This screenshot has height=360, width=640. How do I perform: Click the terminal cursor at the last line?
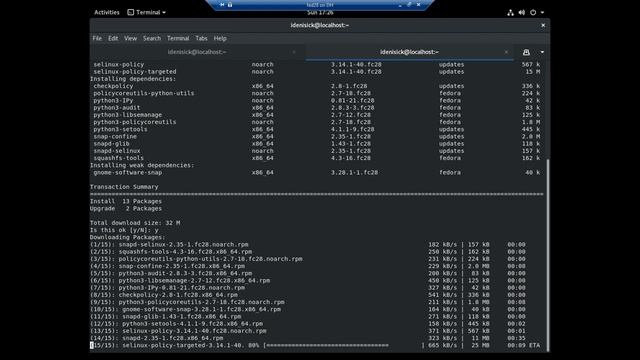pyautogui.click(x=92, y=346)
